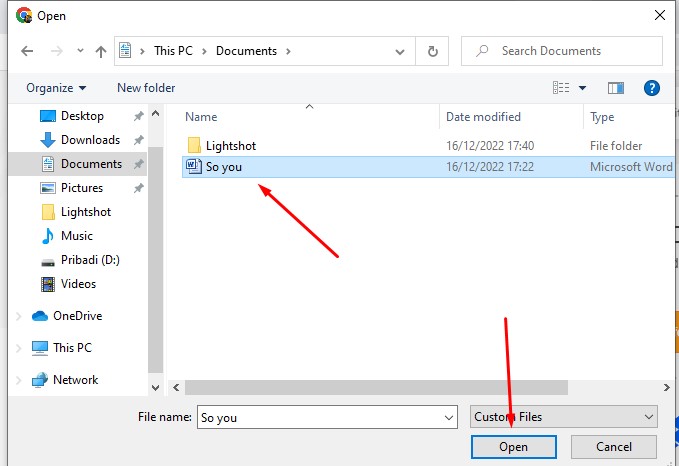
Task: Click the Music note icon
Action: pos(48,236)
